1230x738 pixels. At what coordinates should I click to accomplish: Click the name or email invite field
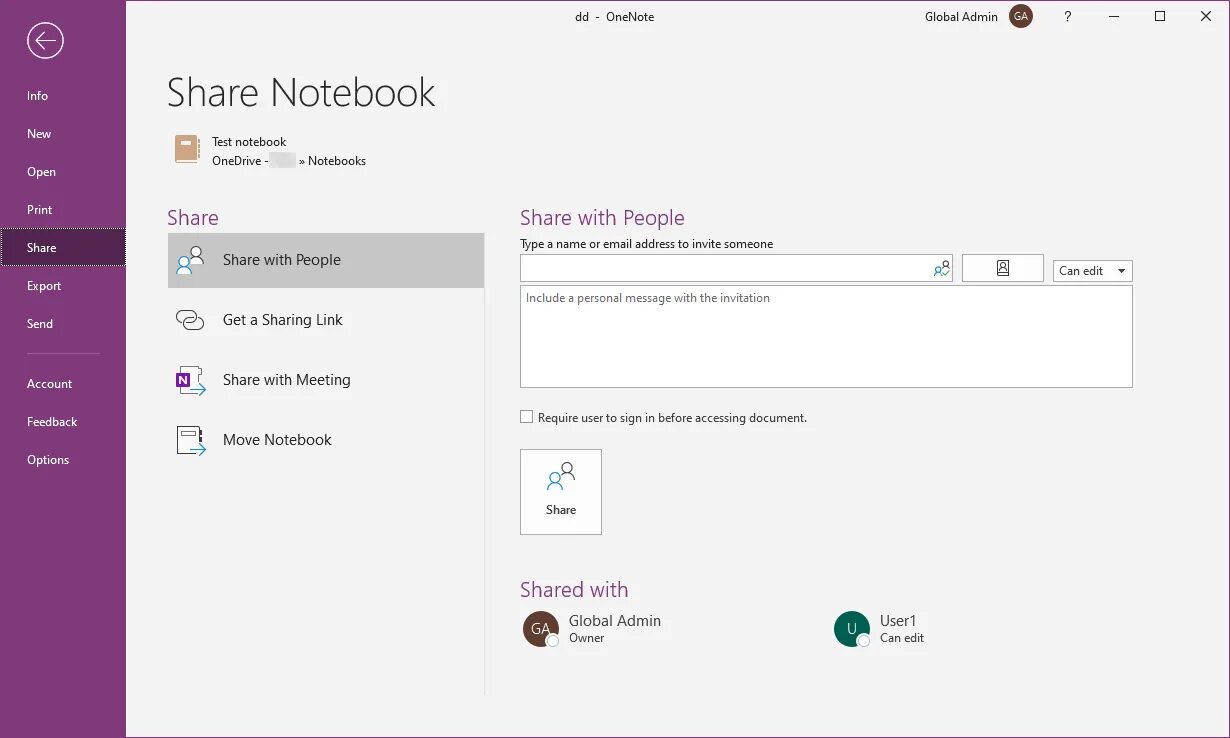(736, 268)
